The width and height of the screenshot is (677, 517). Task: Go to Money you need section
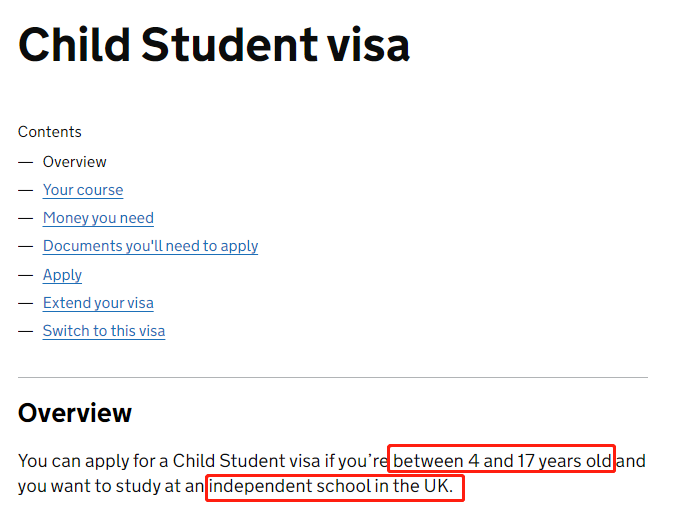pyautogui.click(x=98, y=218)
